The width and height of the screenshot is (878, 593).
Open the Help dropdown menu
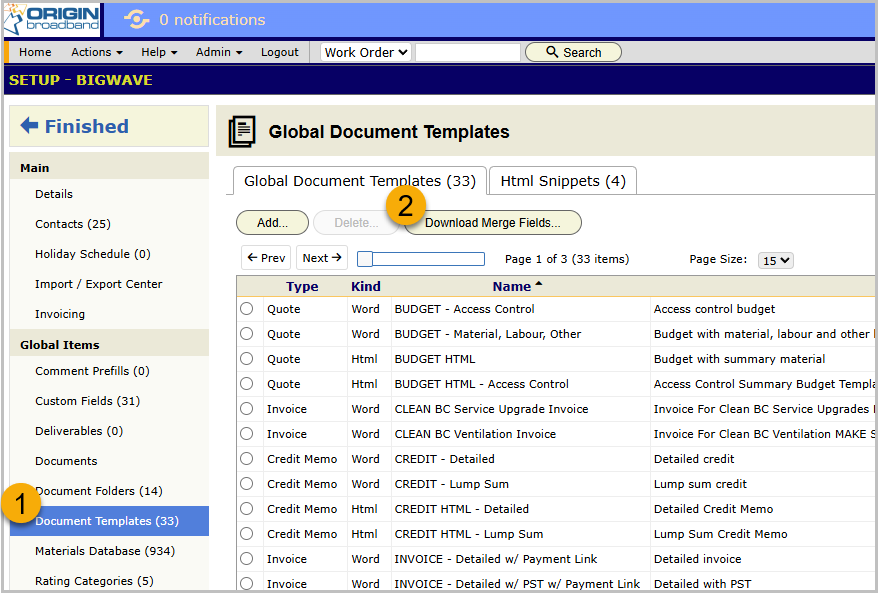159,52
